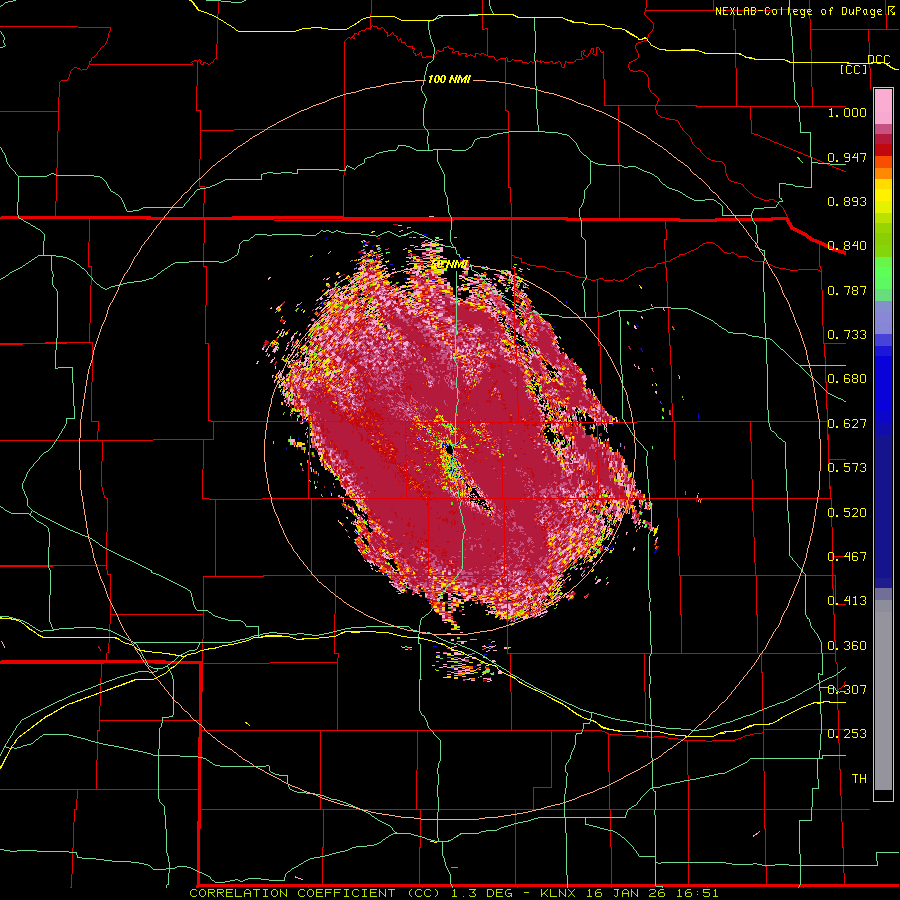The width and height of the screenshot is (900, 900).
Task: Select the 0.947 scale value
Action: 847,157
